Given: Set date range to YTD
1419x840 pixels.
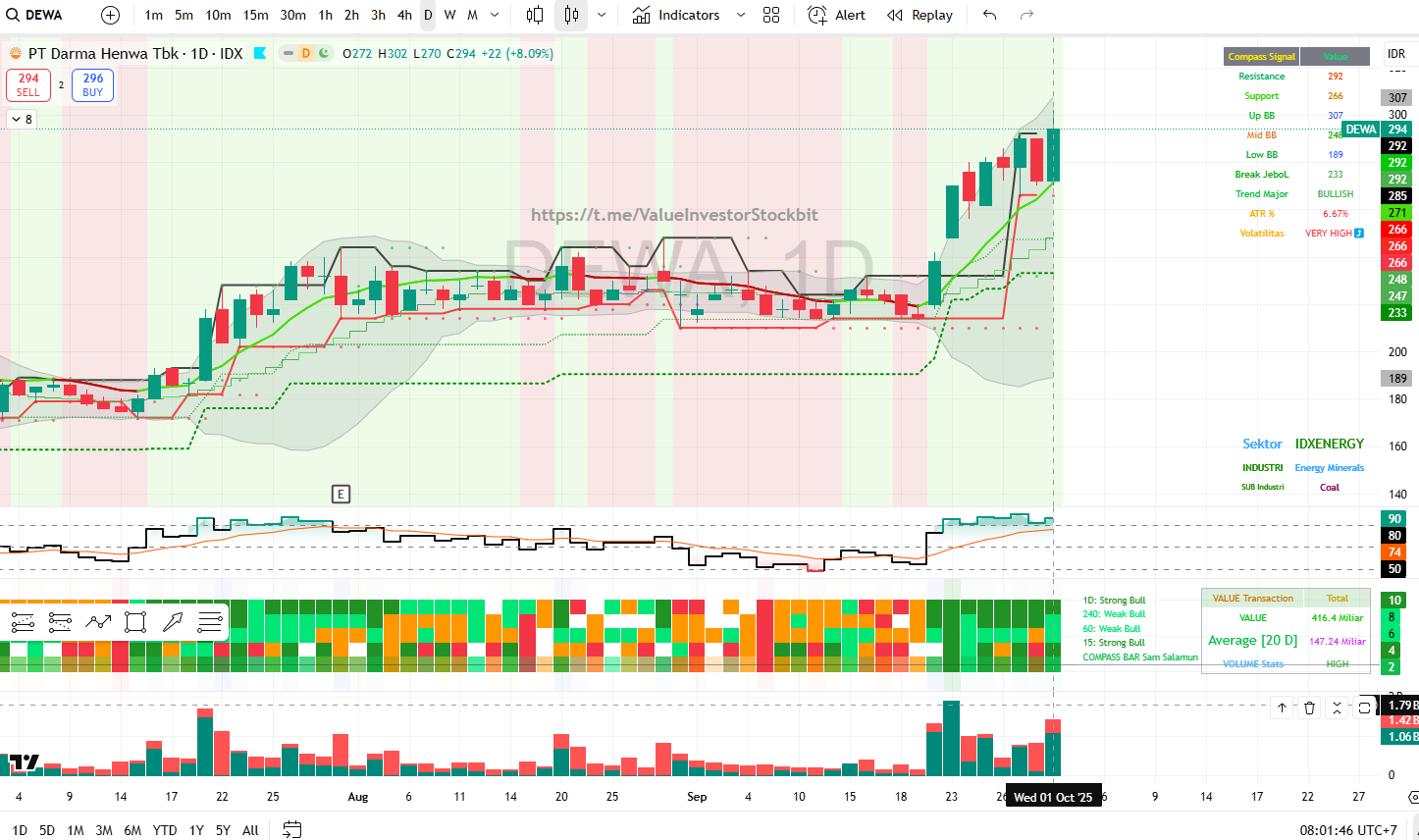Looking at the screenshot, I should click(x=165, y=830).
